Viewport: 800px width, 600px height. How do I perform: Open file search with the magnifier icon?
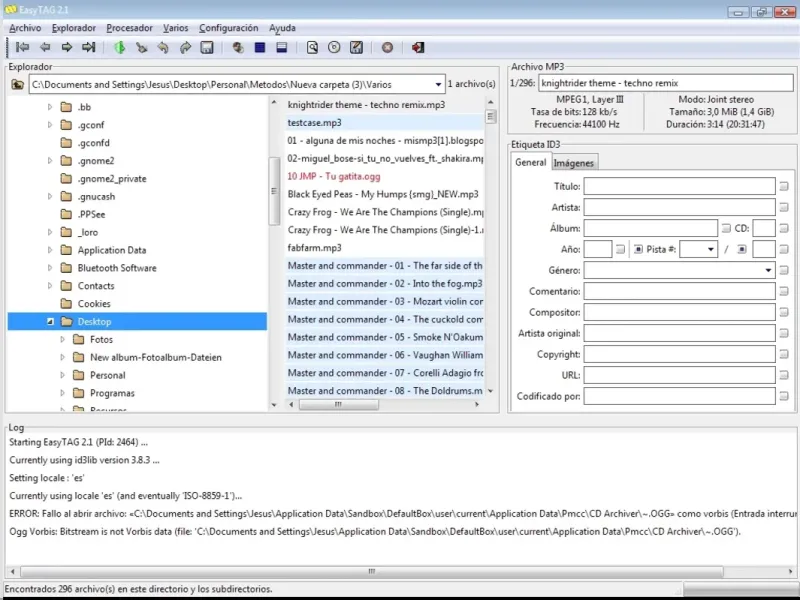(312, 47)
